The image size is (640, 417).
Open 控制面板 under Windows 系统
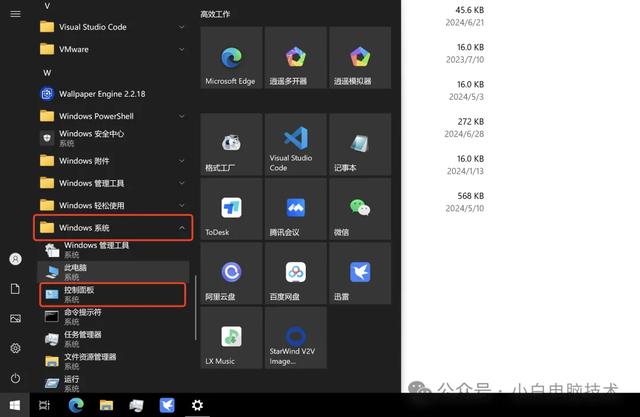pyautogui.click(x=113, y=295)
